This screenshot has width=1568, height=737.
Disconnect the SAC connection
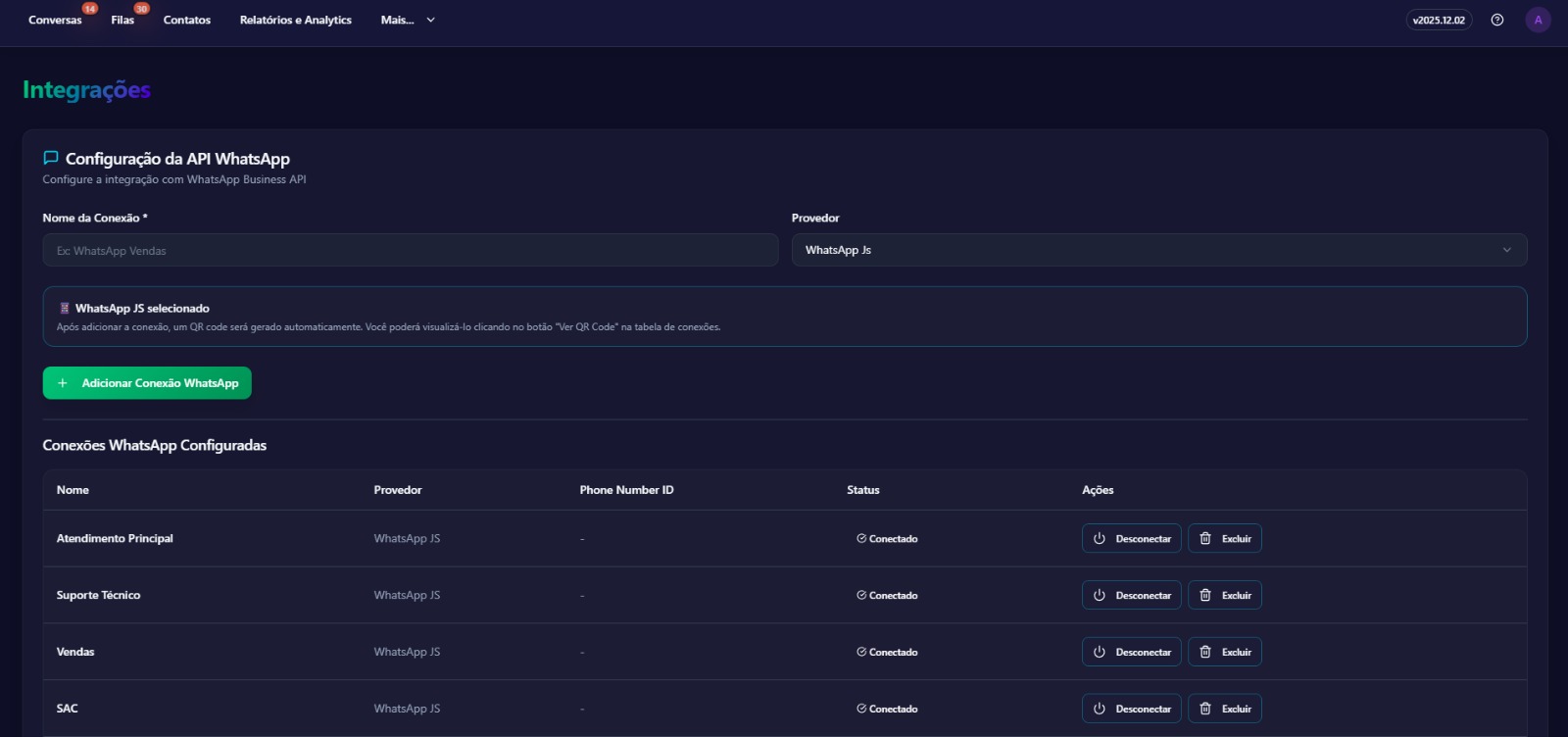point(1132,709)
